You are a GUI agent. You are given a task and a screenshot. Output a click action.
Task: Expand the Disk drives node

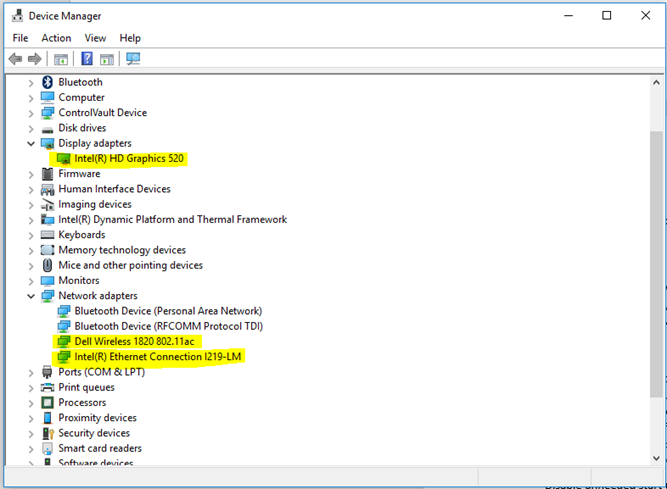pos(31,128)
